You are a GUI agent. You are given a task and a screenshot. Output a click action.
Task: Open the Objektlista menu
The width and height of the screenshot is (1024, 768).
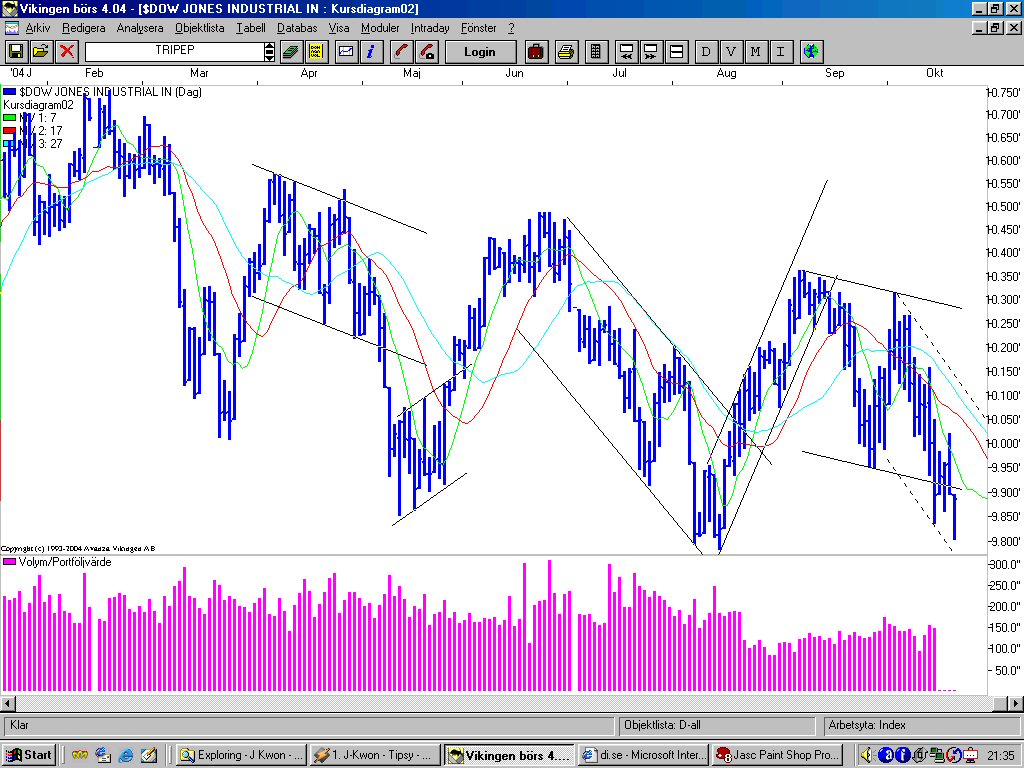pos(199,28)
